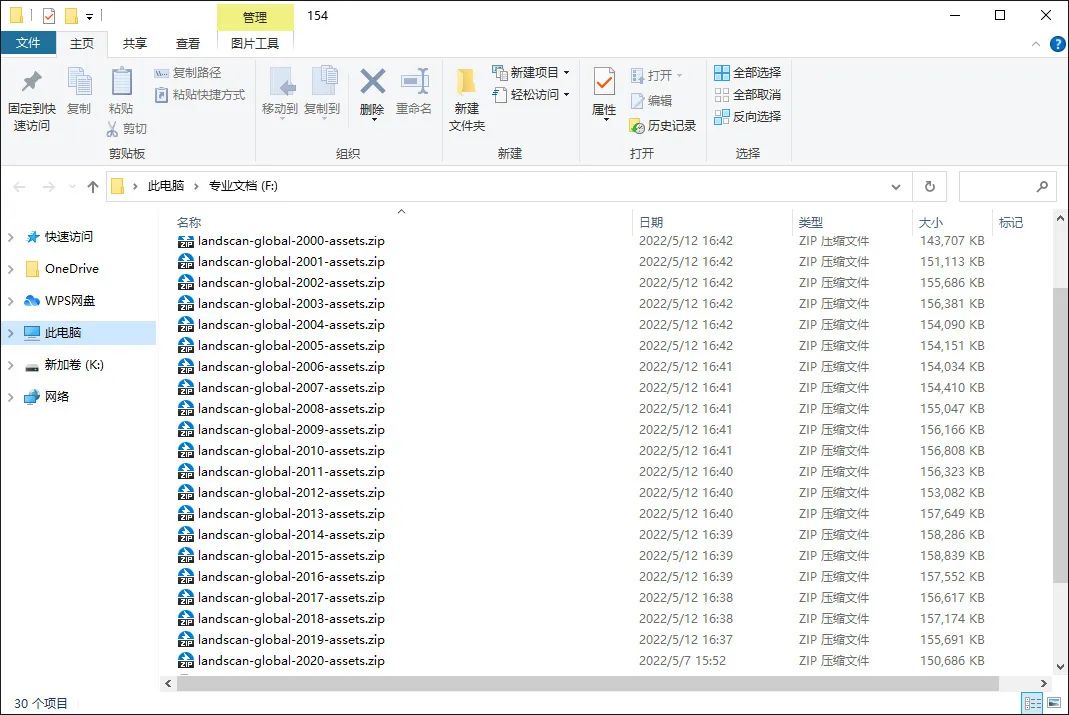Sort by the Size (大小) column header

pyautogui.click(x=931, y=222)
